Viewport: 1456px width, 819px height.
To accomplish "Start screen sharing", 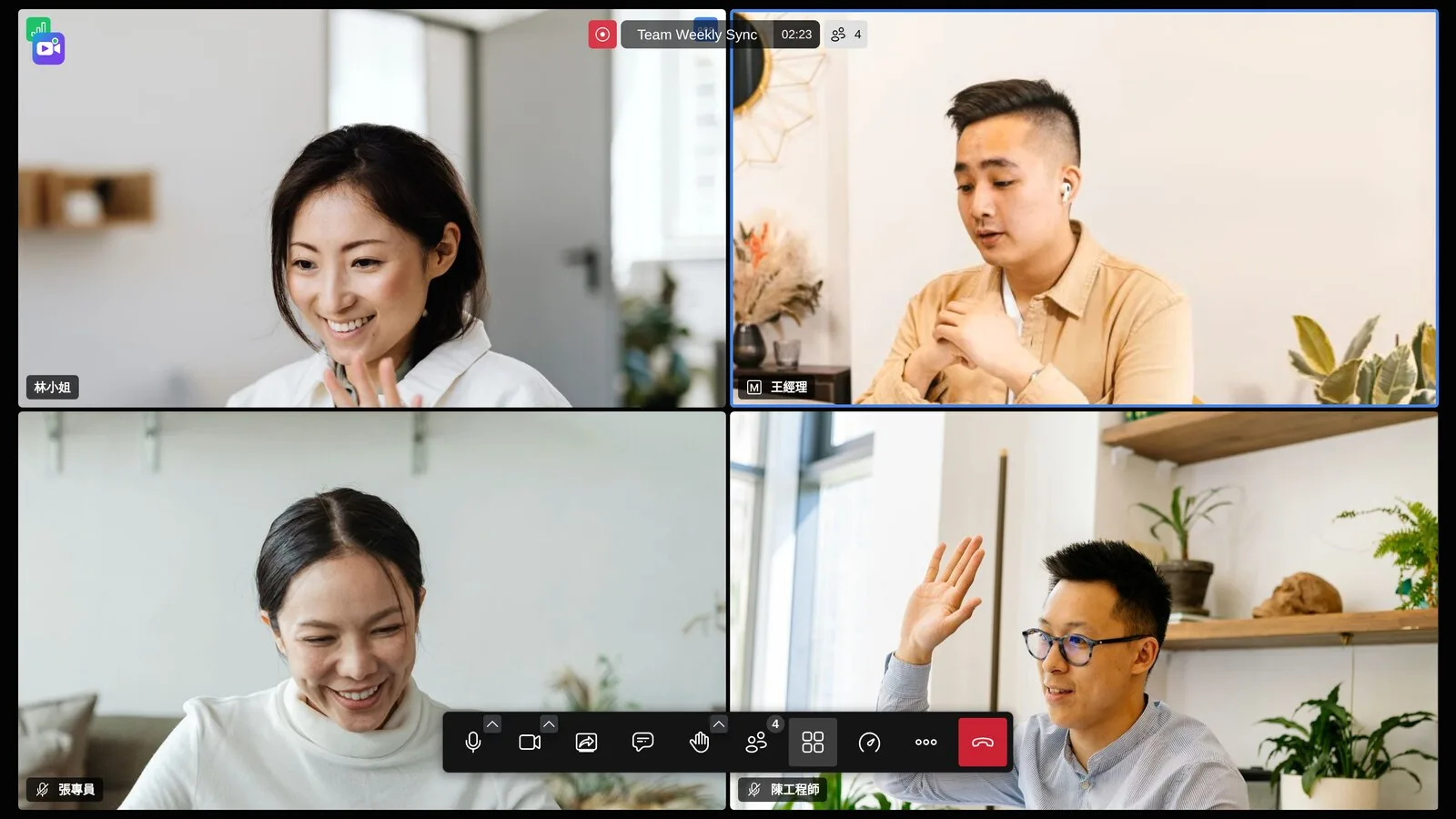I will click(586, 743).
